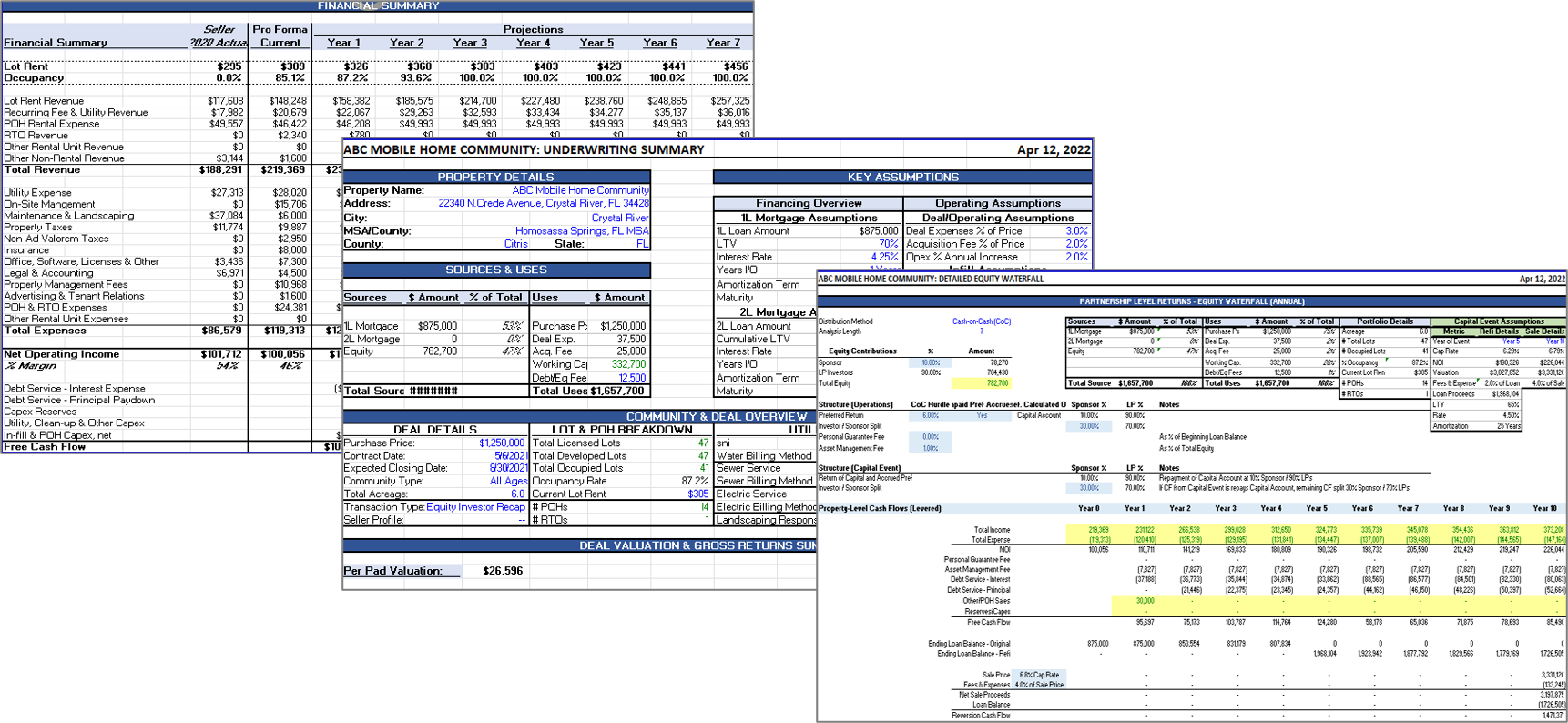1568x723 pixels.
Task: Select the $26,596 Per Pad Valuation cell
Action: click(x=503, y=571)
